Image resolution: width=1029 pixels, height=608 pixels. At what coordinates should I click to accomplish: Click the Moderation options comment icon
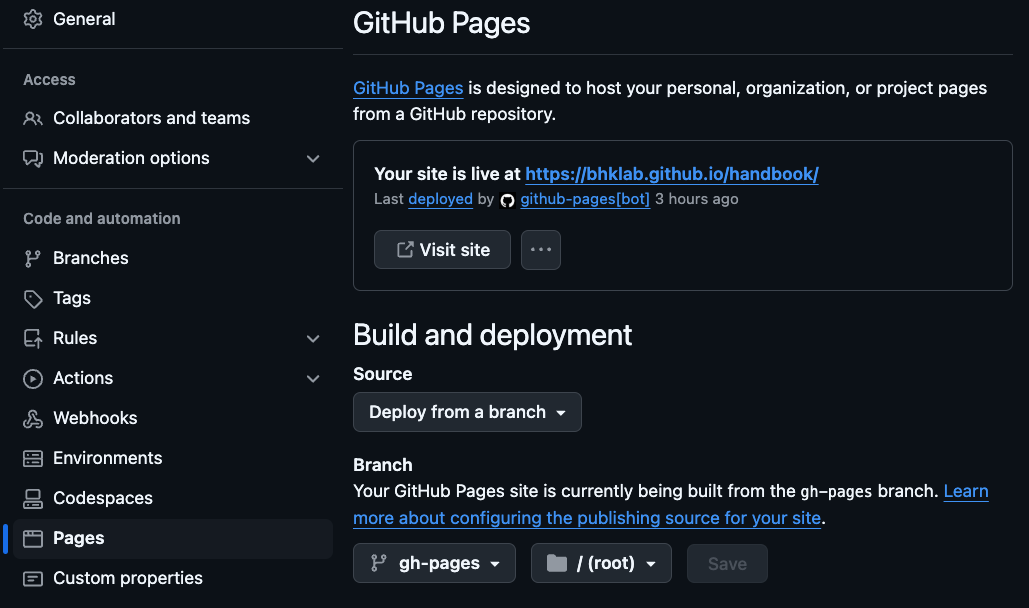click(x=33, y=158)
